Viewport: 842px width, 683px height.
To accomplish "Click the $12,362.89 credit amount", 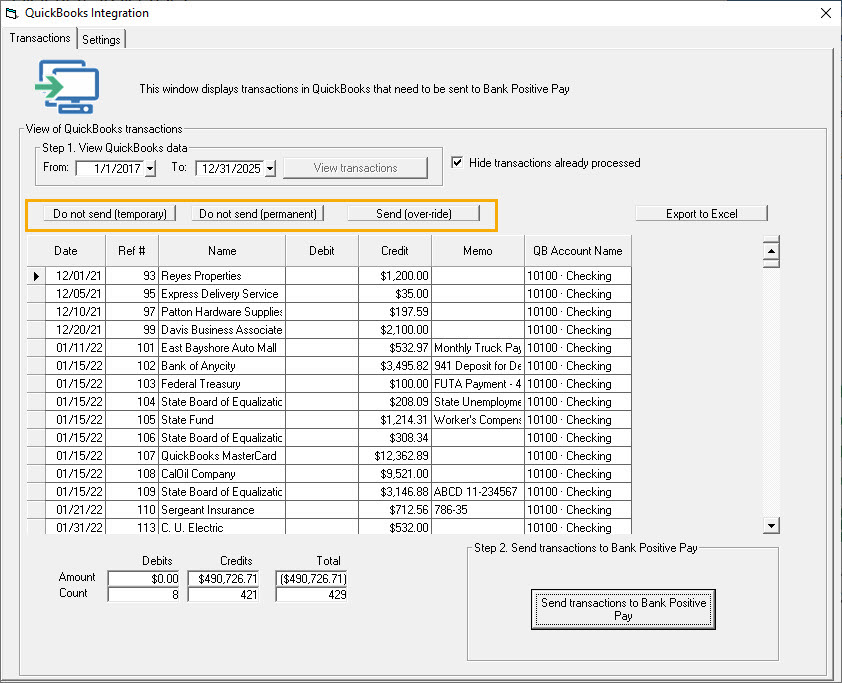I will [x=395, y=456].
